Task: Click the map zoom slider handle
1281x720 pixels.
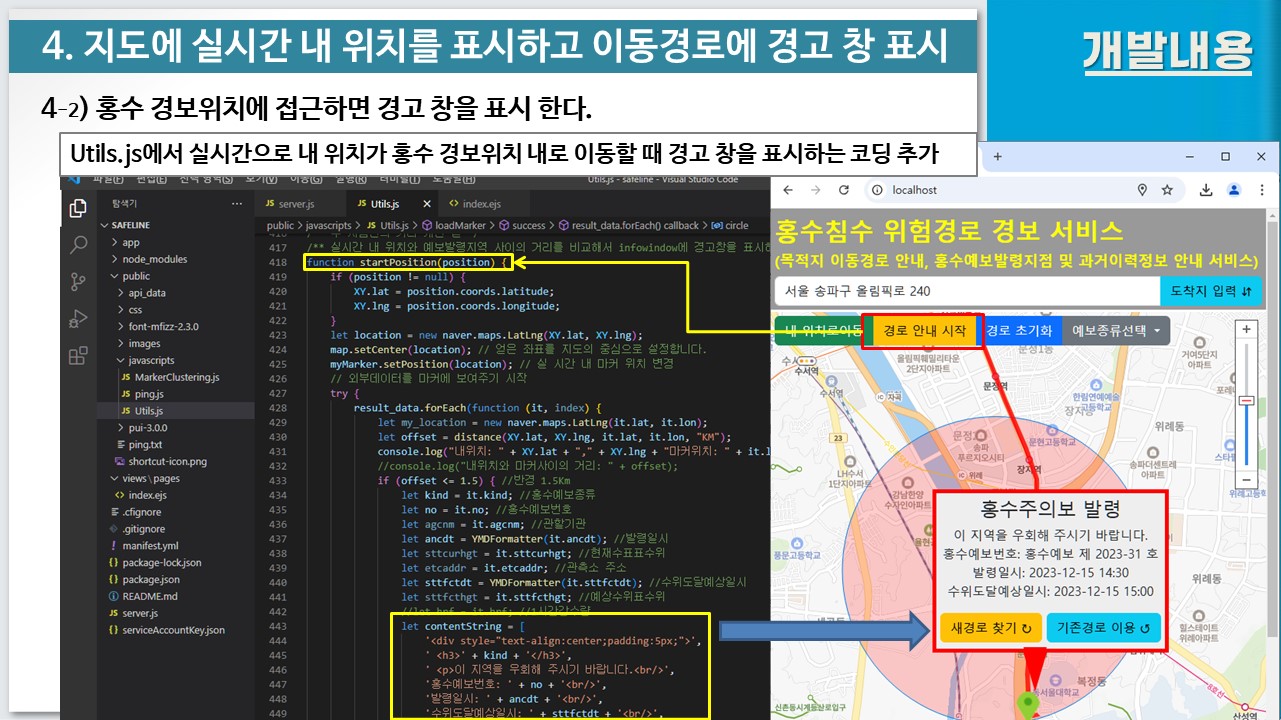Action: coord(1245,401)
